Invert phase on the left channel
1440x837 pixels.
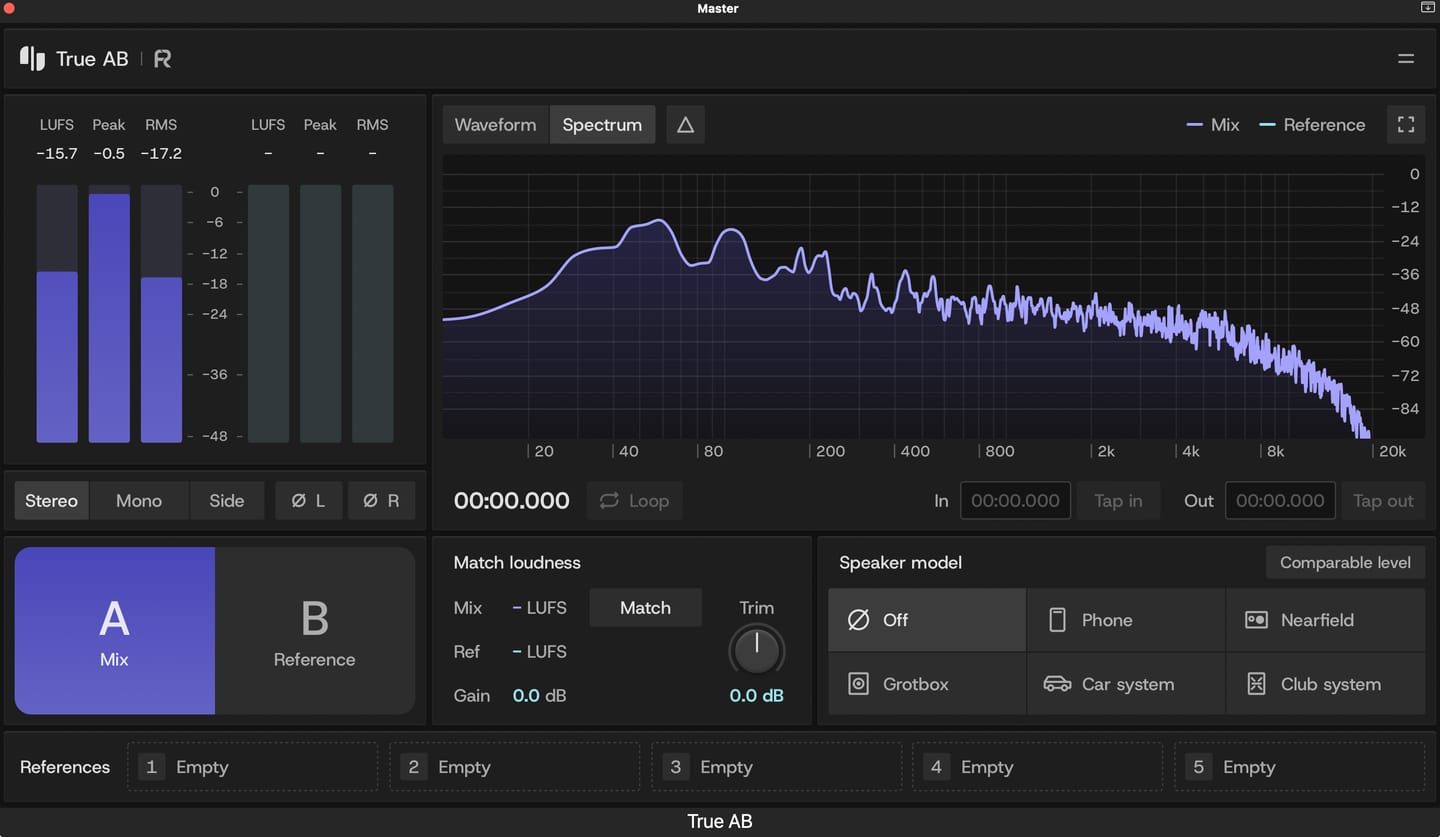tap(308, 501)
